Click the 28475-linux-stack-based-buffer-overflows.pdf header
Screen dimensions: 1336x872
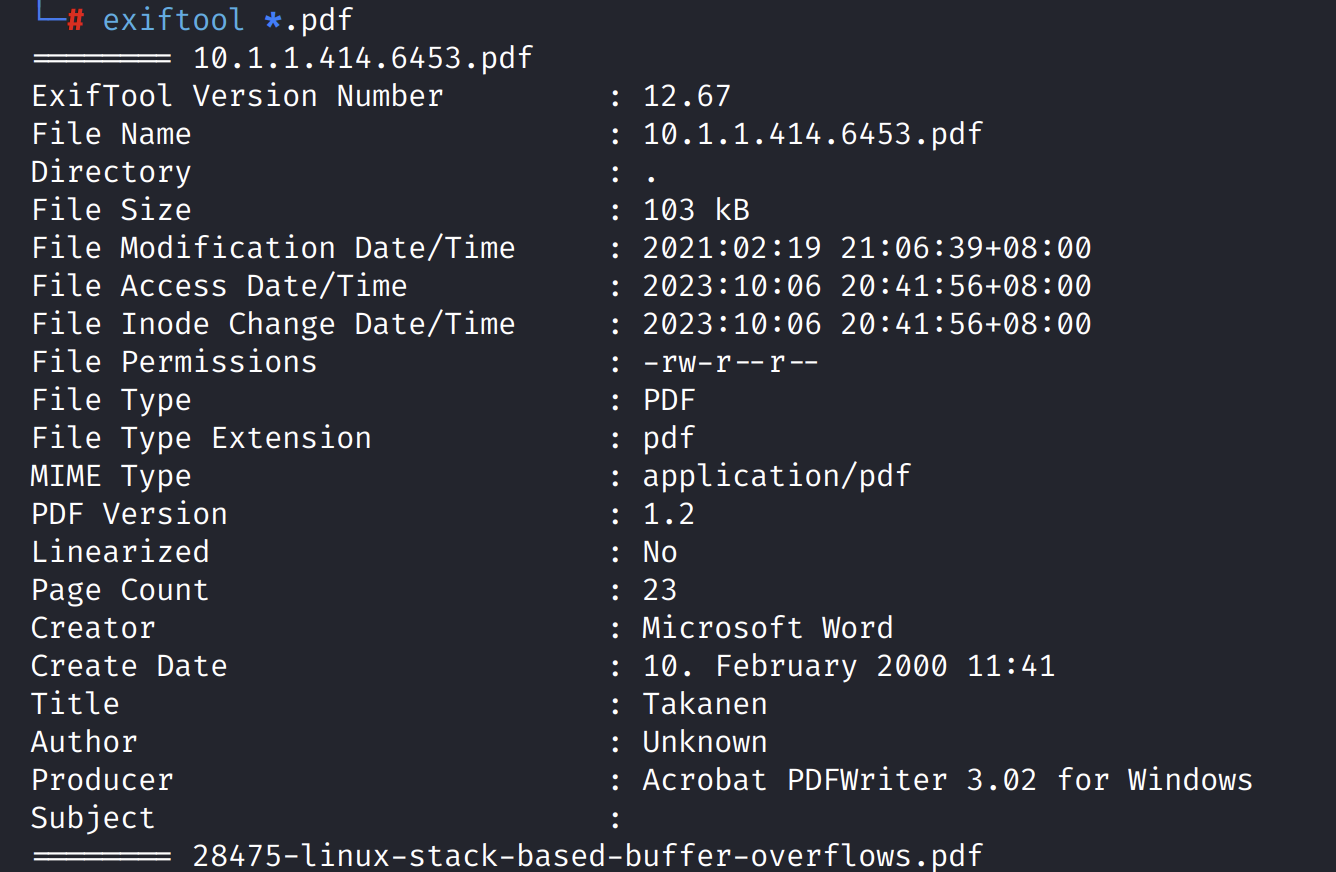click(588, 856)
